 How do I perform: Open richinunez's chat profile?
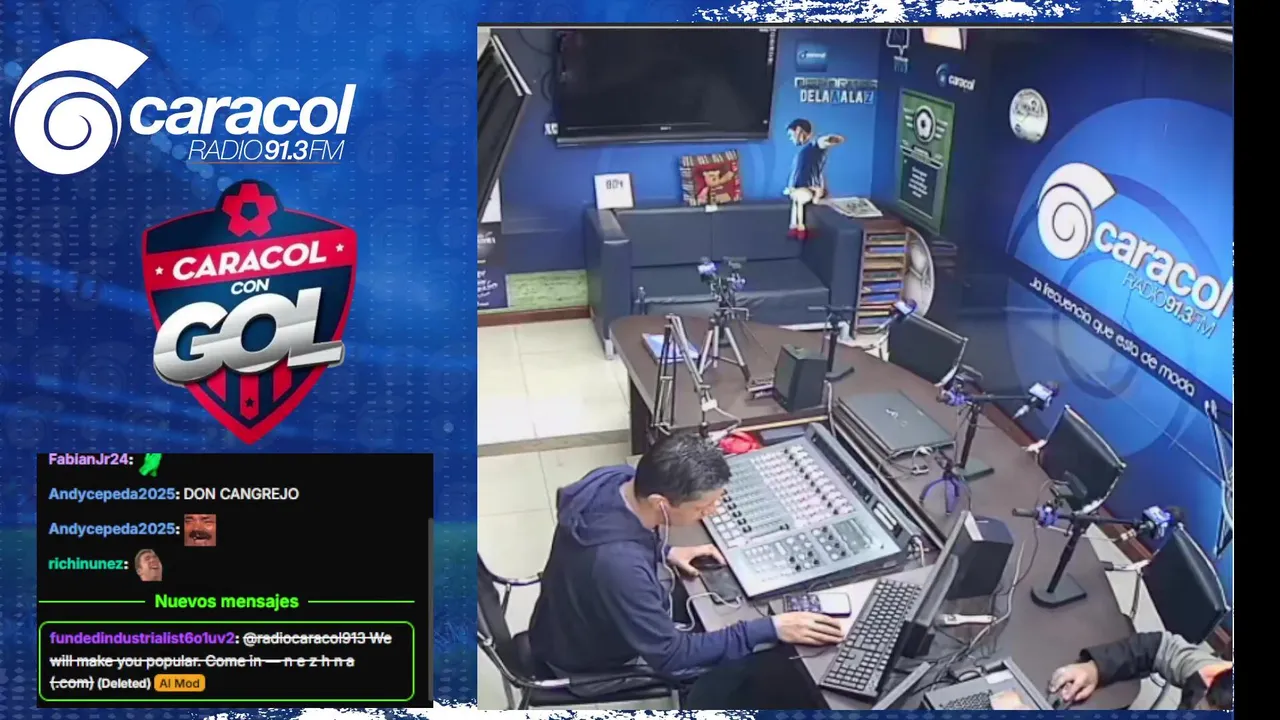tap(88, 564)
